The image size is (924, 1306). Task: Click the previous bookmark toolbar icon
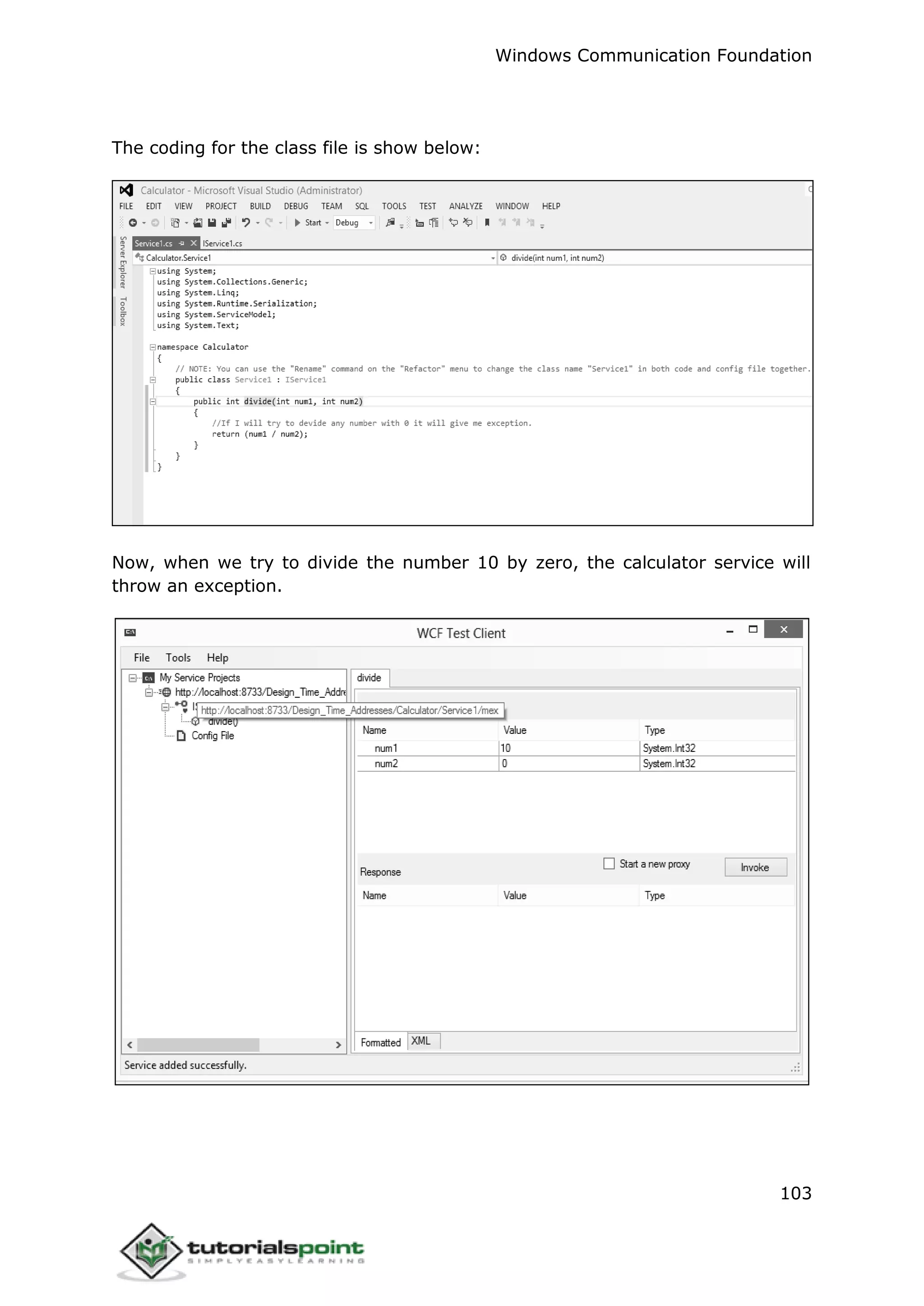click(x=503, y=222)
